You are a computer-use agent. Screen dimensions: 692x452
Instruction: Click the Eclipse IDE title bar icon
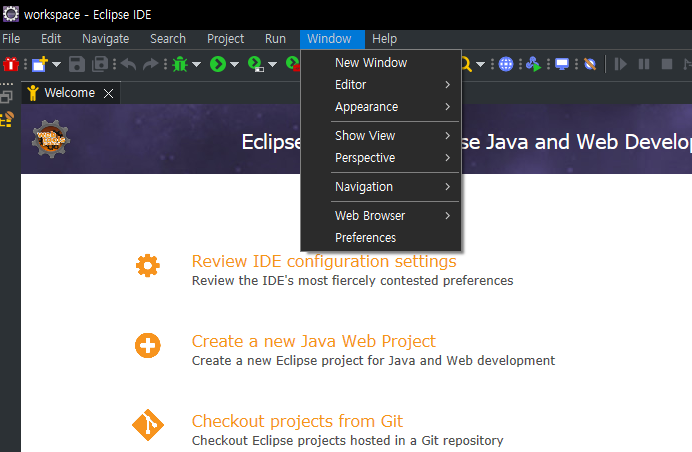click(11, 14)
